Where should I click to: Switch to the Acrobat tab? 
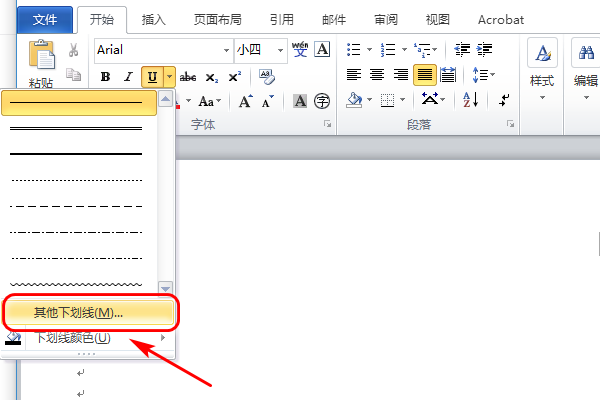(x=501, y=20)
